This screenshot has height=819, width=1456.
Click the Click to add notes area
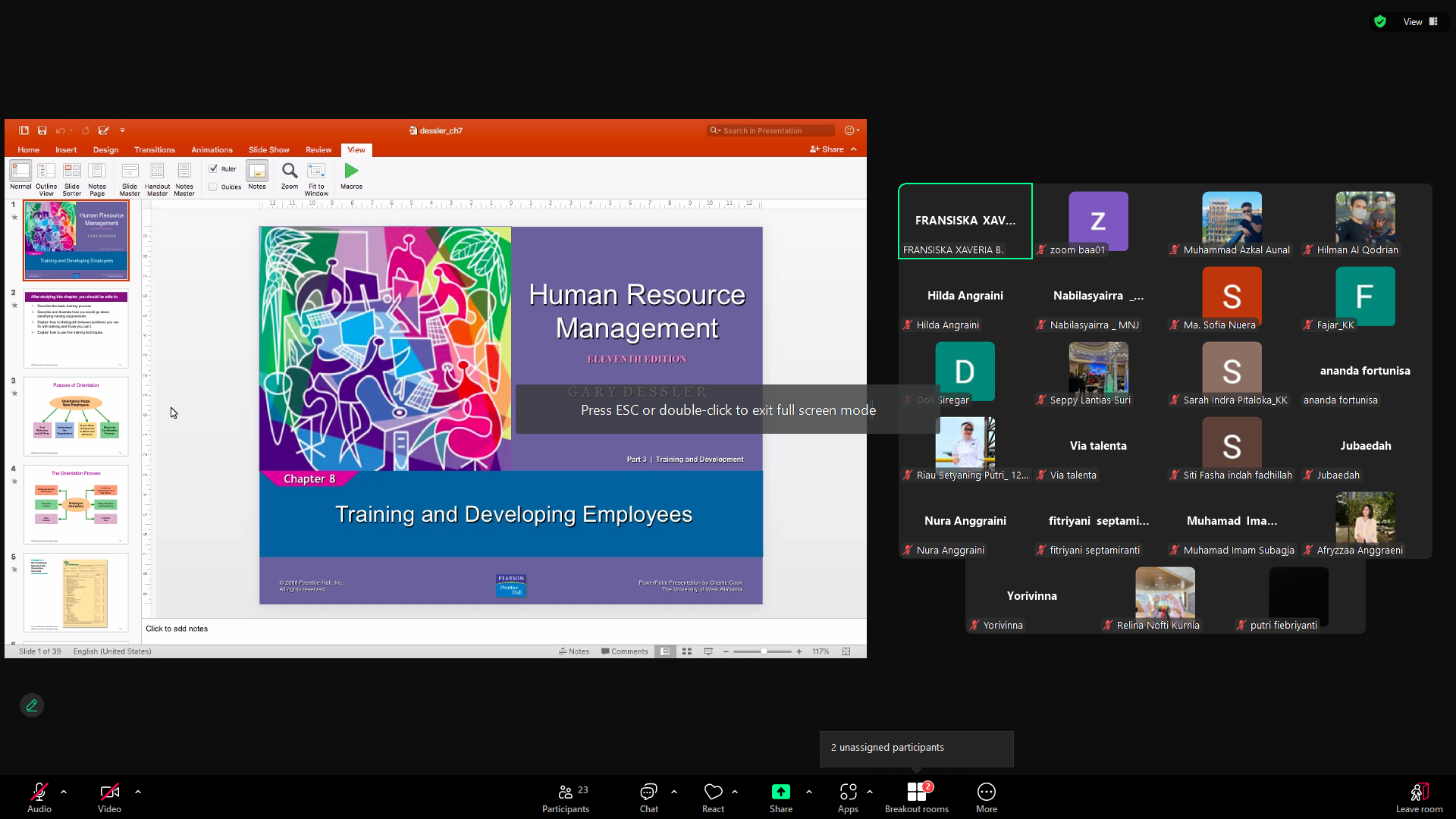pos(504,629)
